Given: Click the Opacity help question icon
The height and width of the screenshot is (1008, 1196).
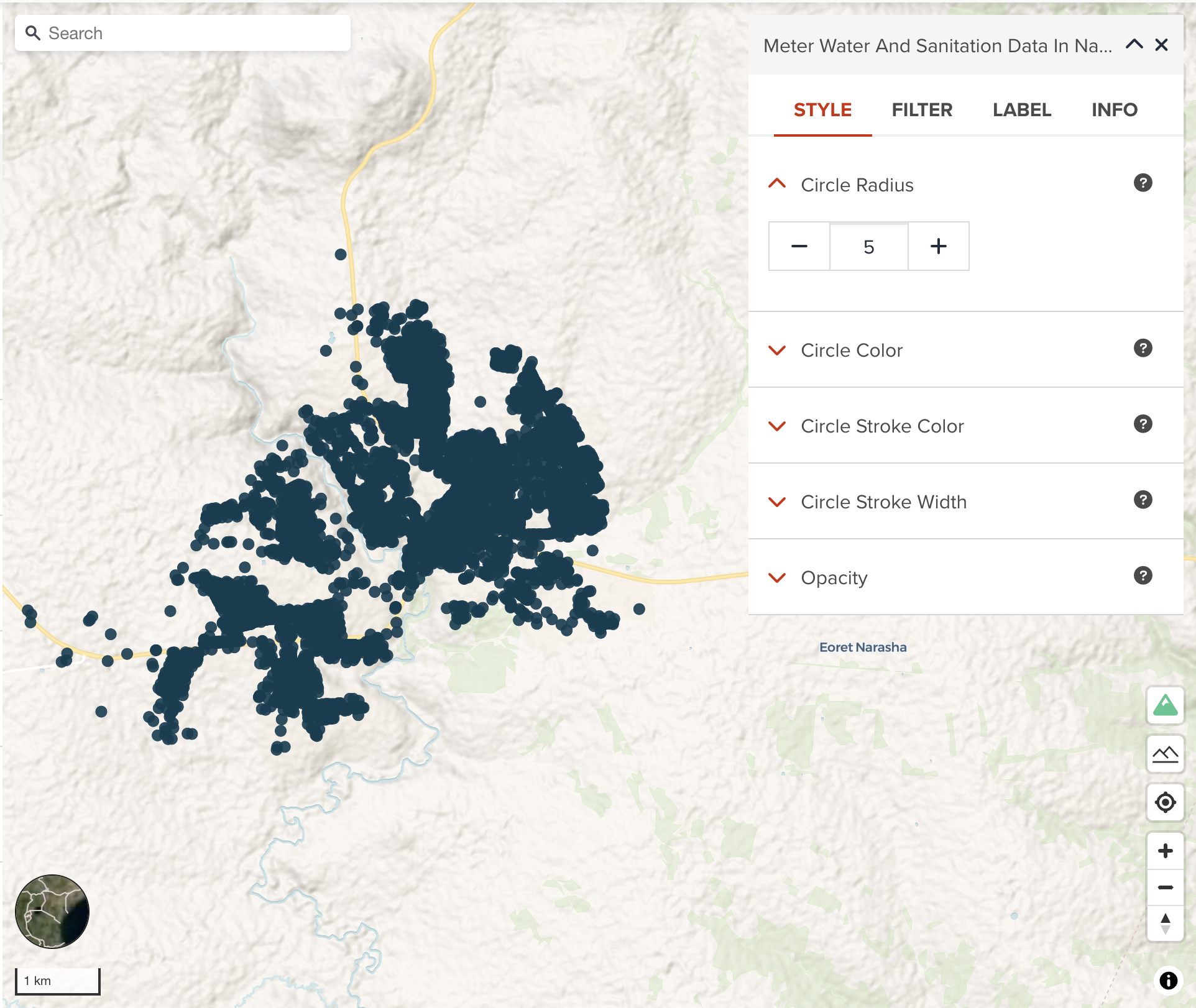Looking at the screenshot, I should click(x=1143, y=575).
